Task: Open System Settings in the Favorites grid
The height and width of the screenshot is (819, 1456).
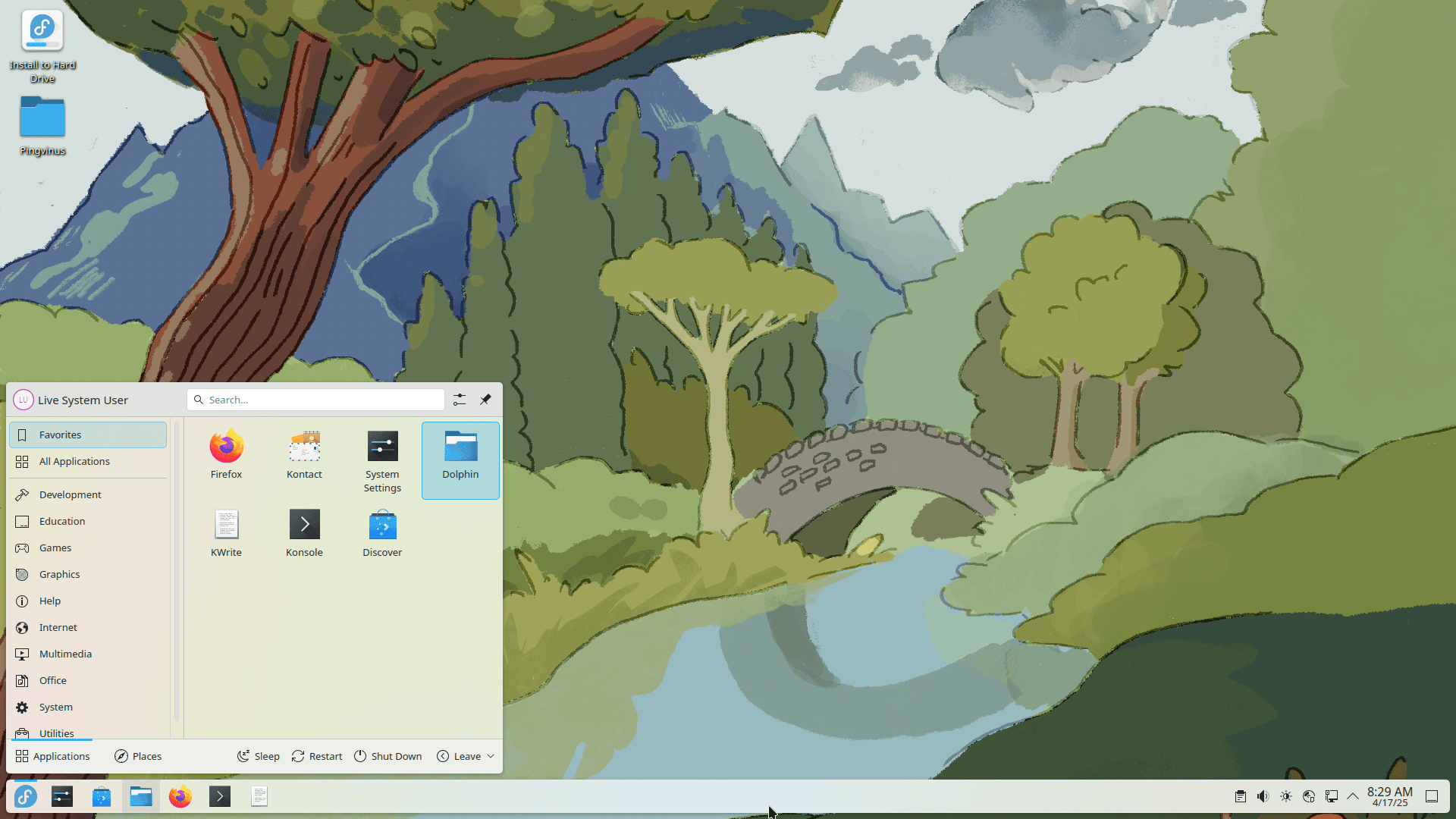Action: (382, 460)
